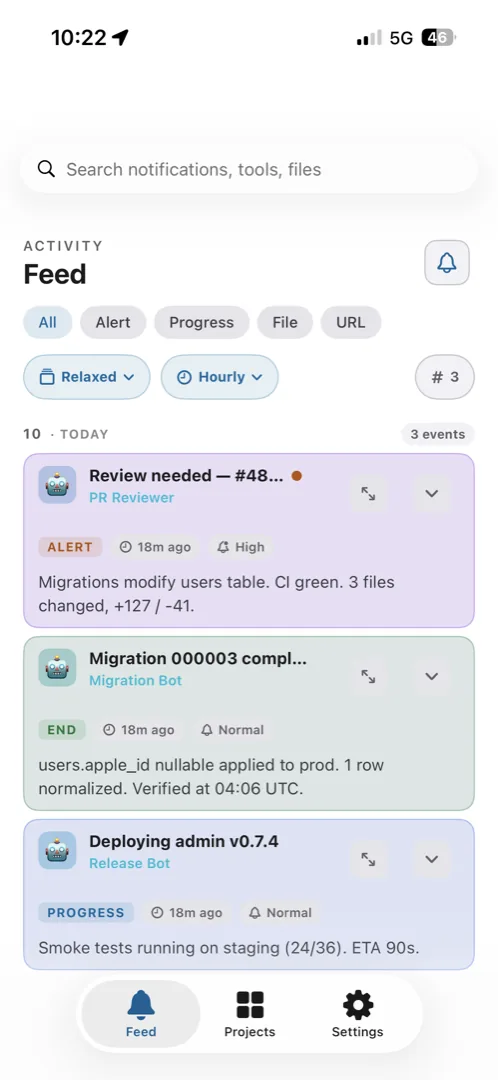Tap the Migration Bot robot avatar
Screen dimensions: 498x1080
[x=57, y=667]
